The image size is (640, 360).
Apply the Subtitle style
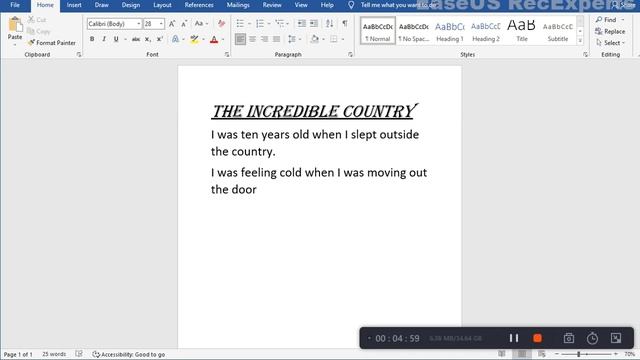pos(558,31)
